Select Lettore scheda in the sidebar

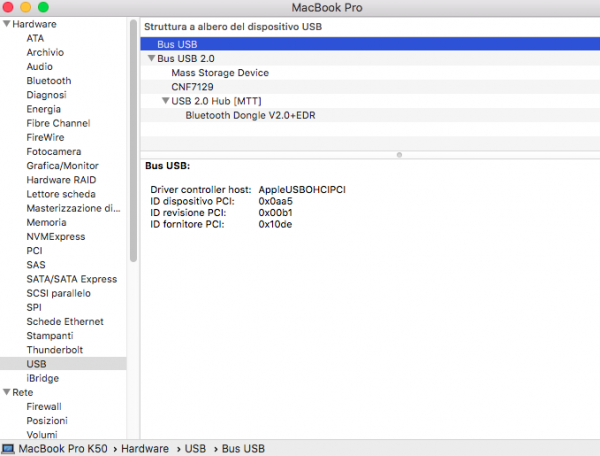click(61, 194)
